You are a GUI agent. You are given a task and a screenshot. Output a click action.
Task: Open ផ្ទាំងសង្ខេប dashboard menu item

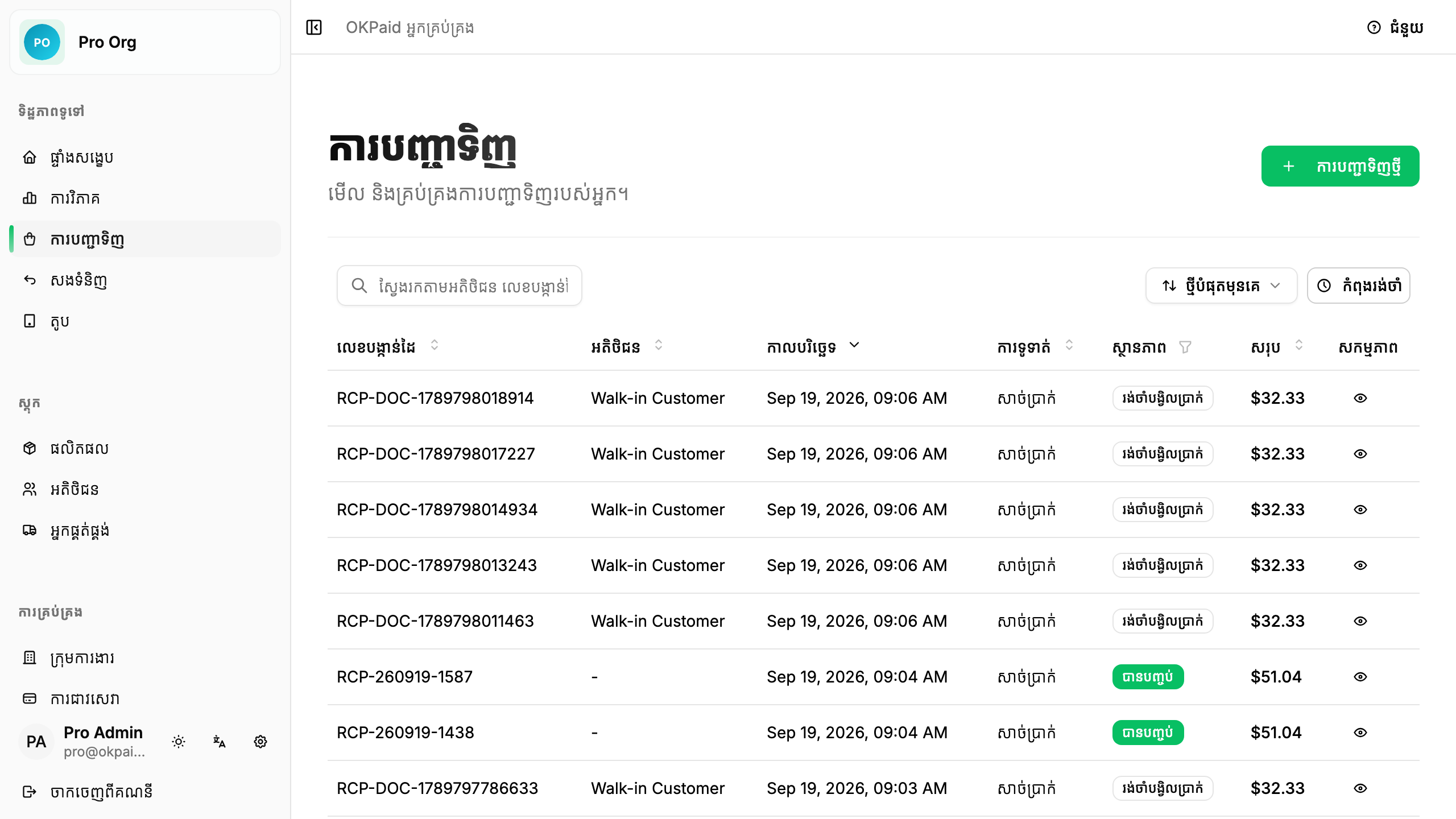click(x=146, y=157)
